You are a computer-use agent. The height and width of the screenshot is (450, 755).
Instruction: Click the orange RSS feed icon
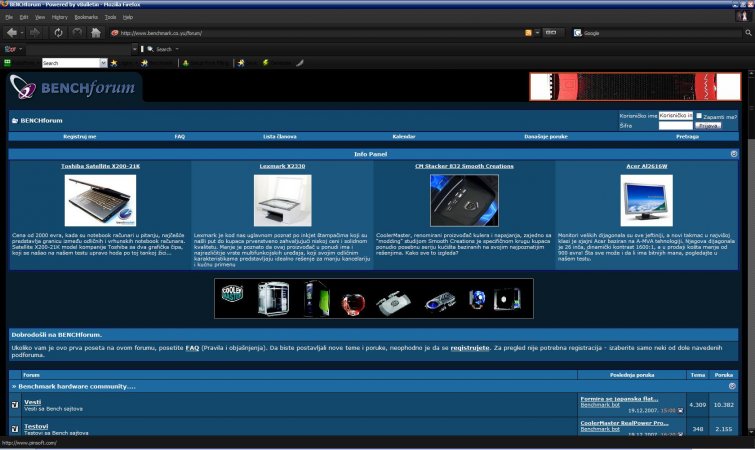point(528,33)
